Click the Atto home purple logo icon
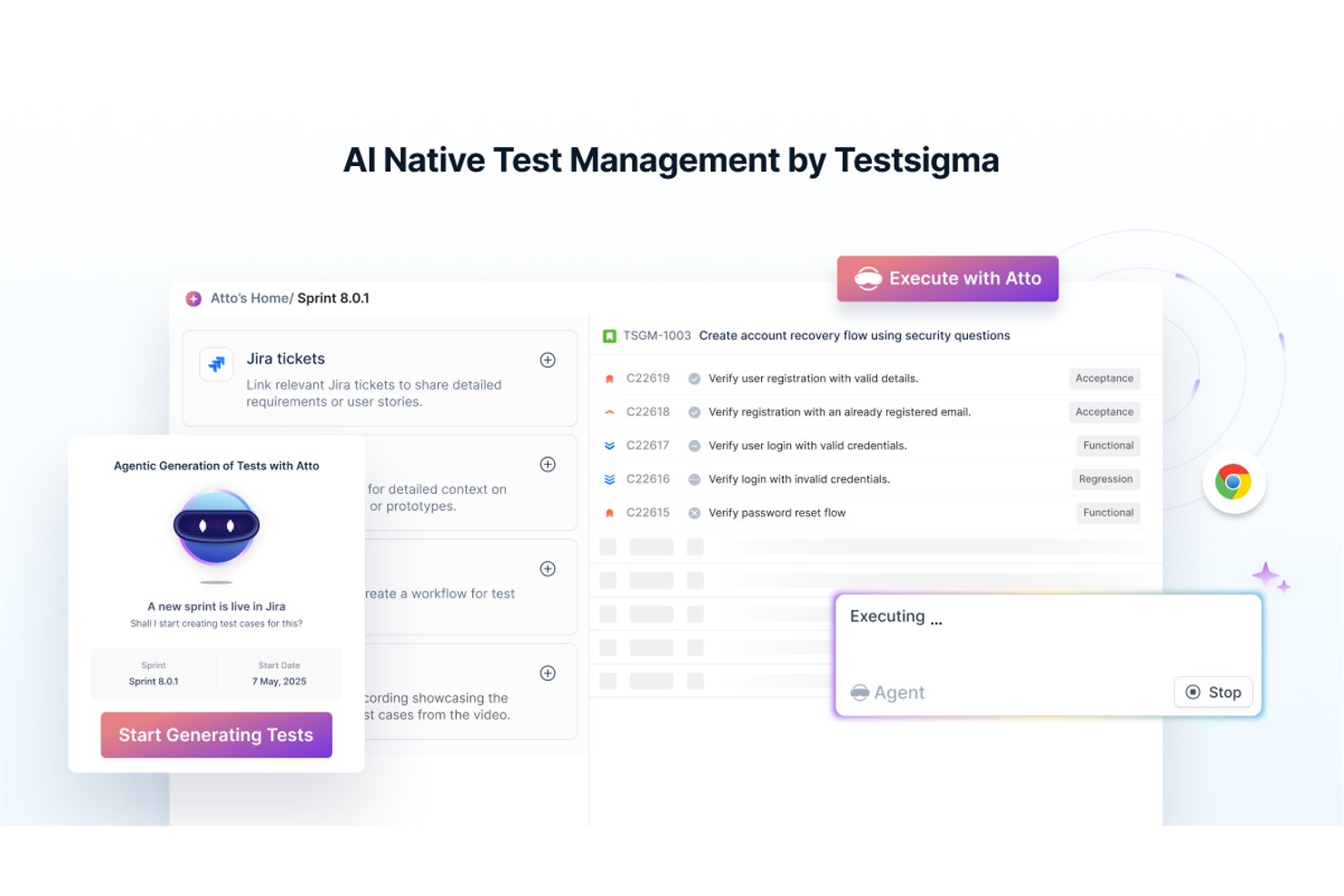 [193, 298]
